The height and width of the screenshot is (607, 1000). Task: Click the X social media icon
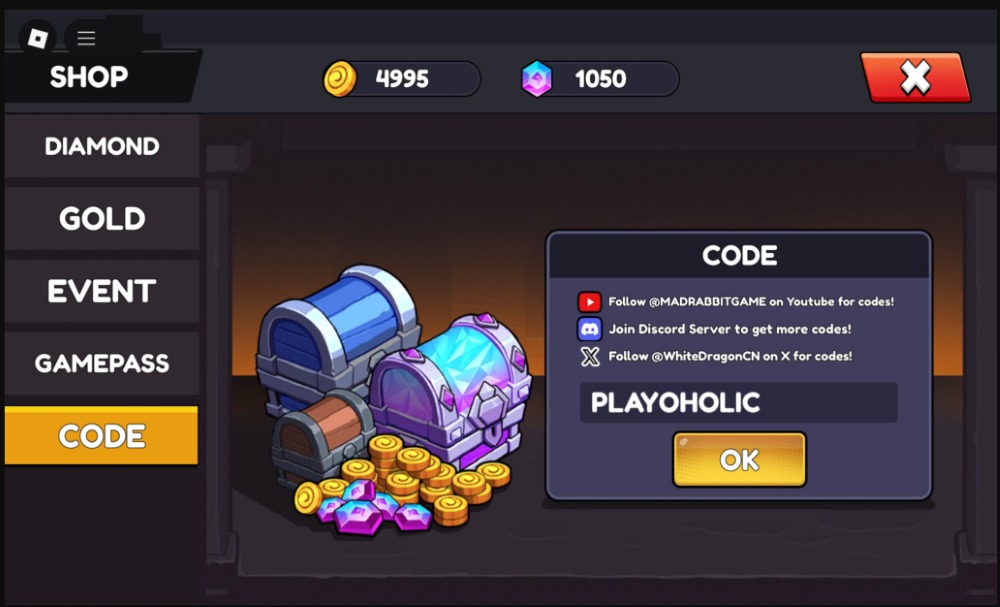point(590,356)
